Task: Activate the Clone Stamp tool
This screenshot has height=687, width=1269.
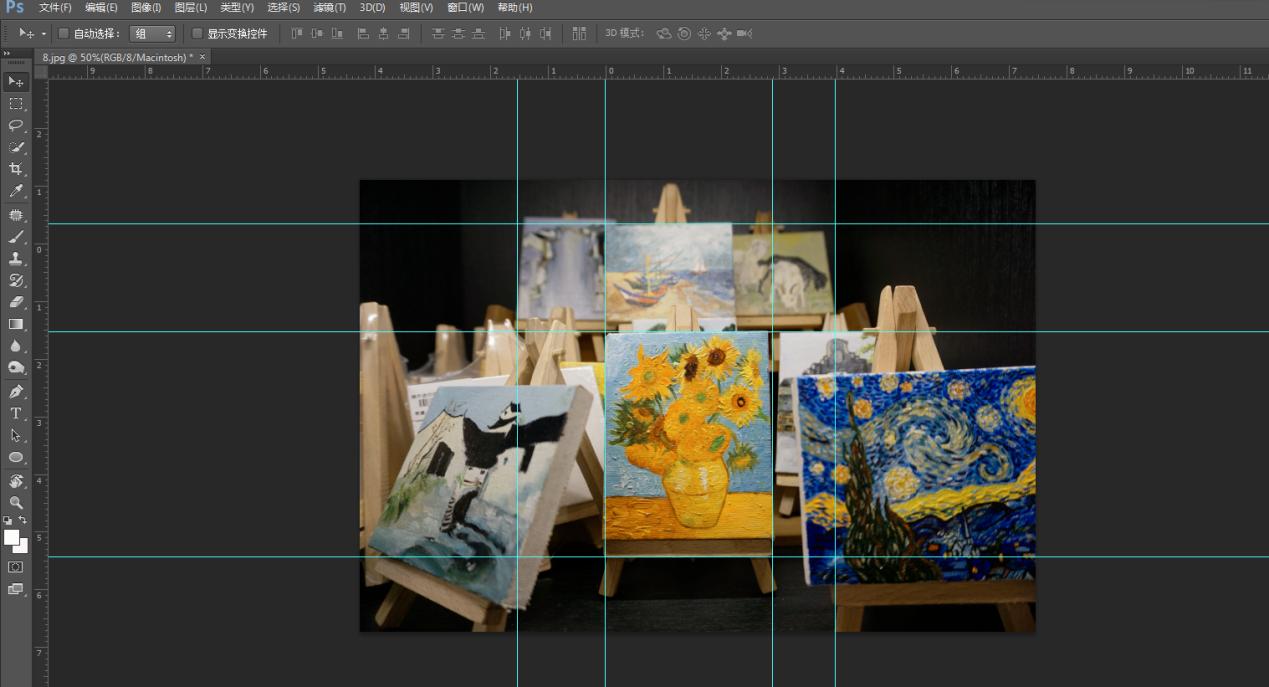Action: 16,258
